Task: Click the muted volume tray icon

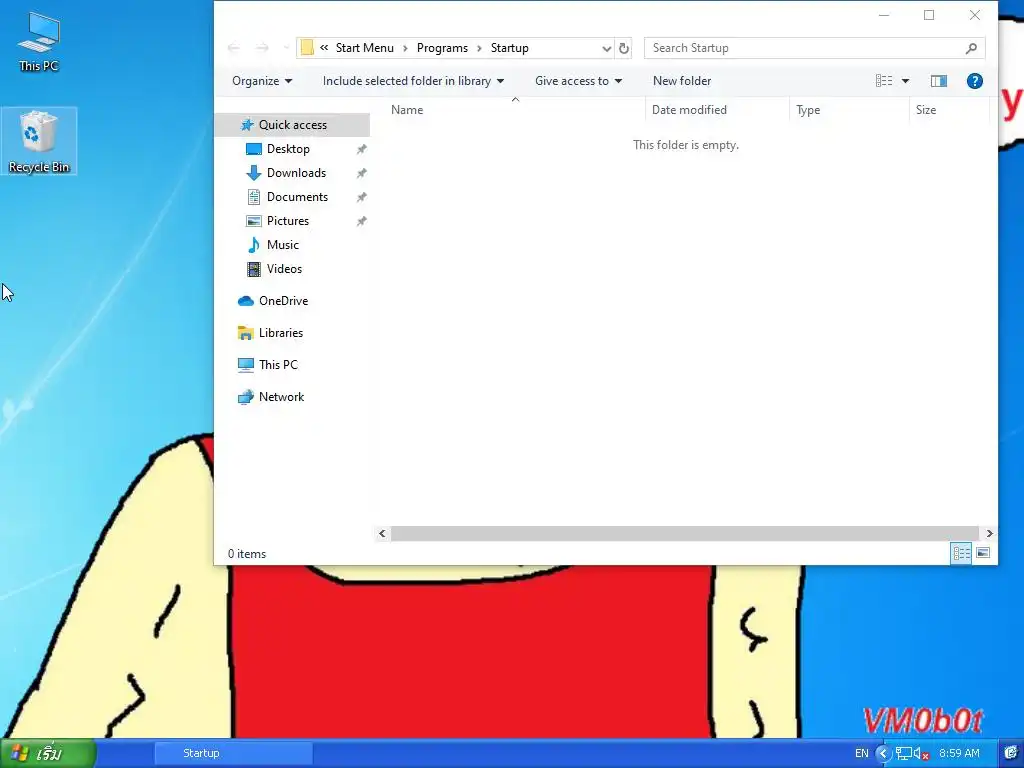Action: (x=921, y=754)
